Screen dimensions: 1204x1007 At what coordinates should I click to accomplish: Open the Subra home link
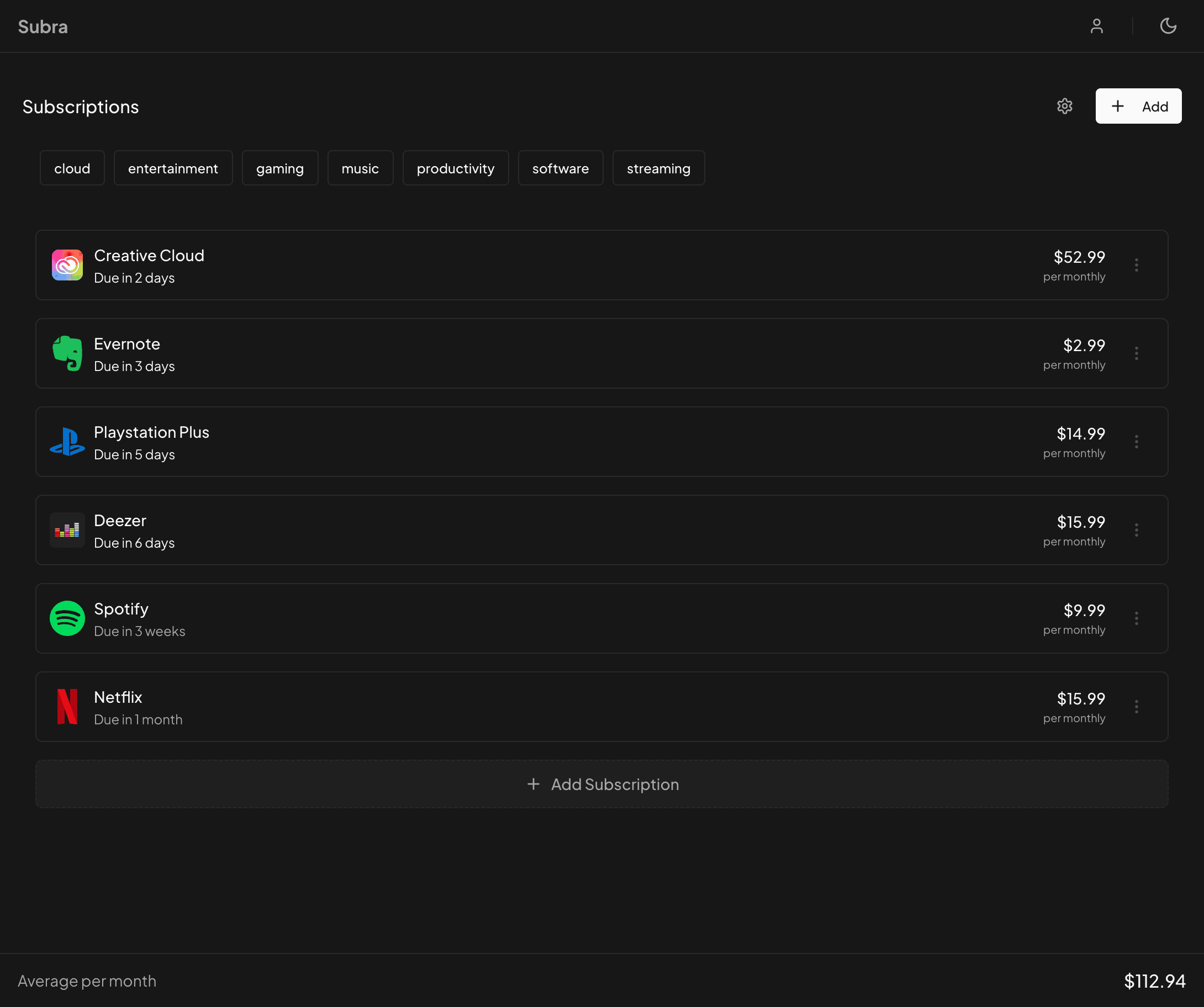(x=43, y=26)
